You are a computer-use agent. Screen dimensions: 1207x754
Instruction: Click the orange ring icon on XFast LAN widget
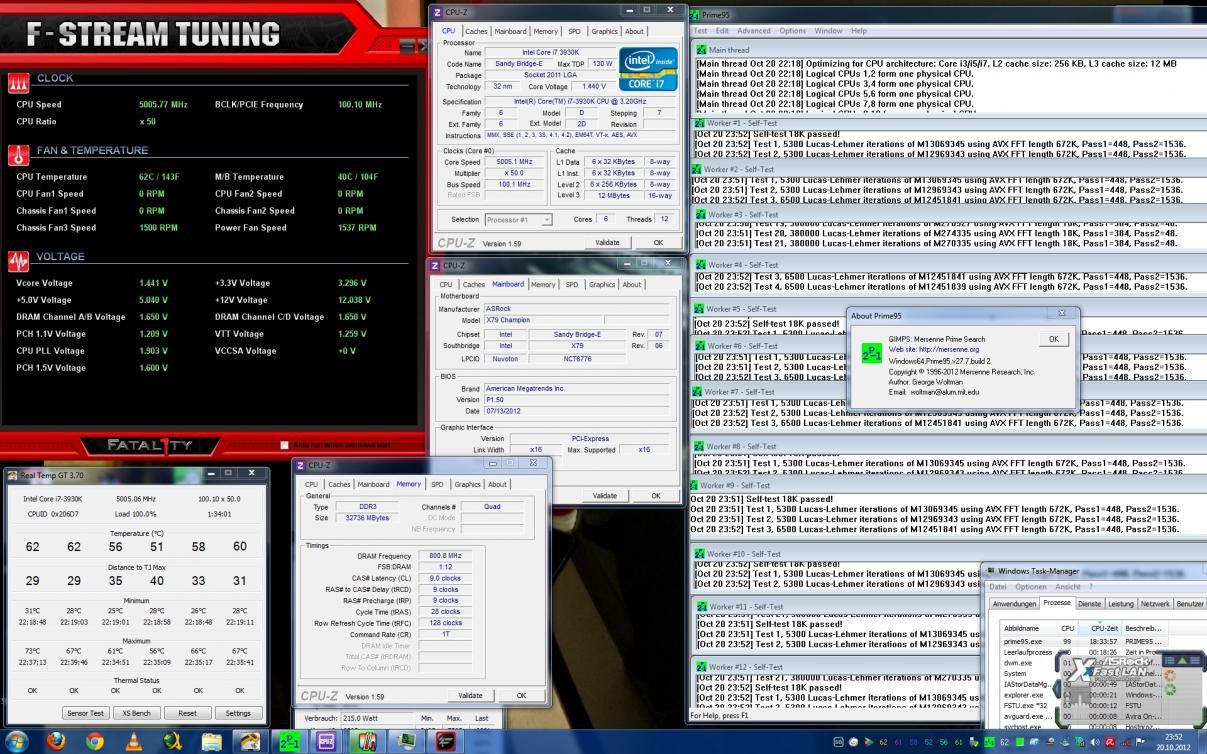1170,676
